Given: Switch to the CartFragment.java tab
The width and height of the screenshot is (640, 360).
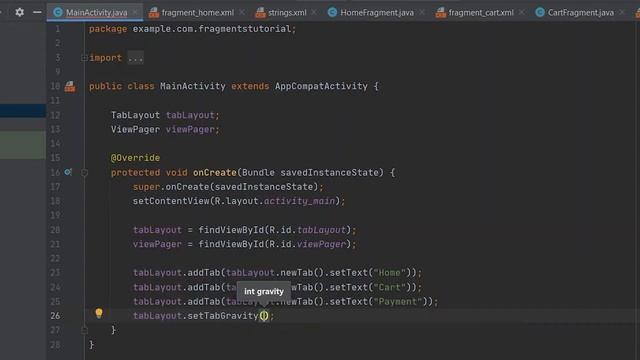Looking at the screenshot, I should click(580, 13).
